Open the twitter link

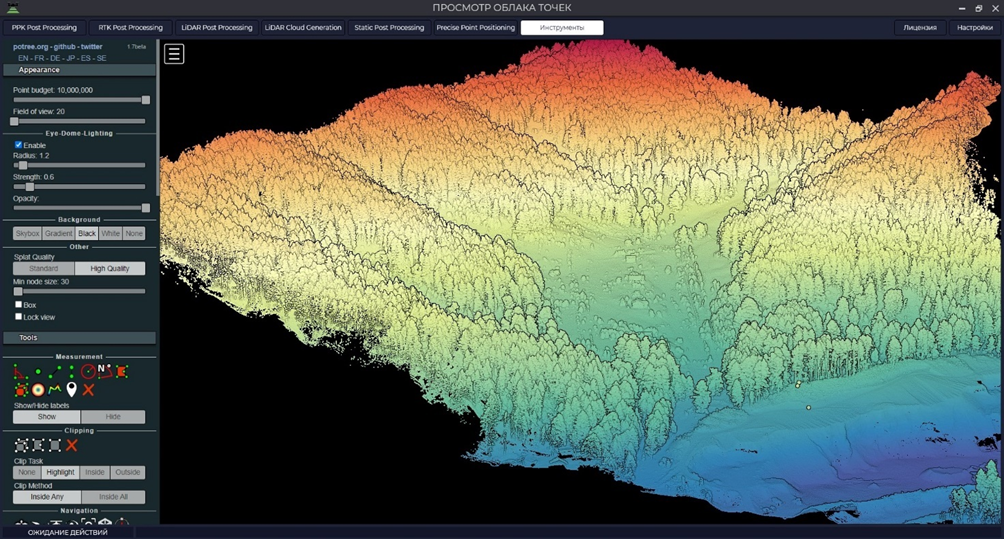[92, 47]
